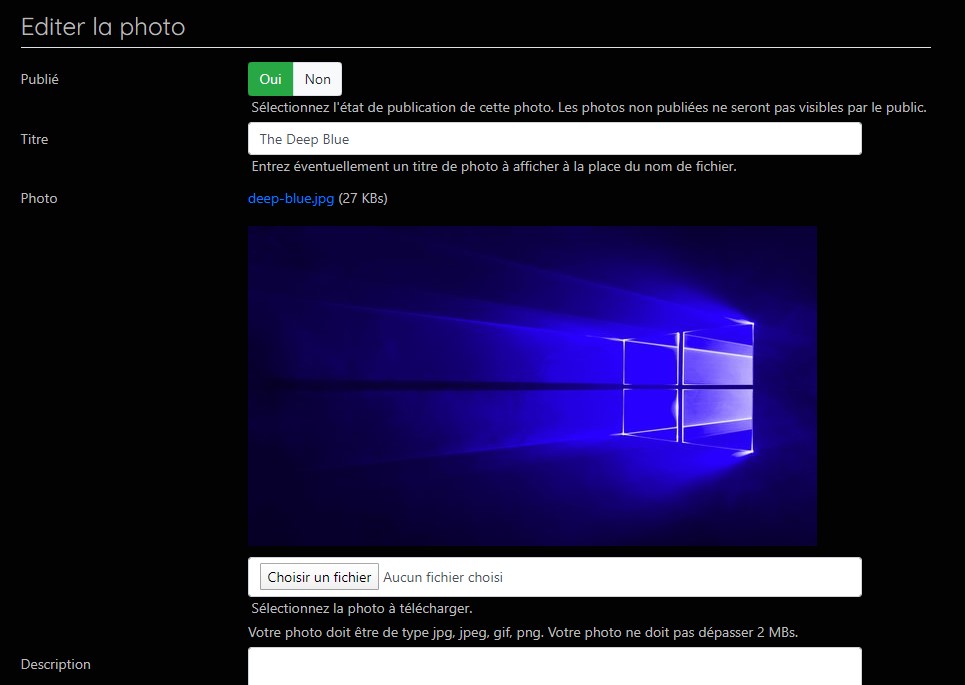Viewport: 965px width, 685px height.
Task: Click the deep blue Windows photo preview
Action: click(x=532, y=385)
